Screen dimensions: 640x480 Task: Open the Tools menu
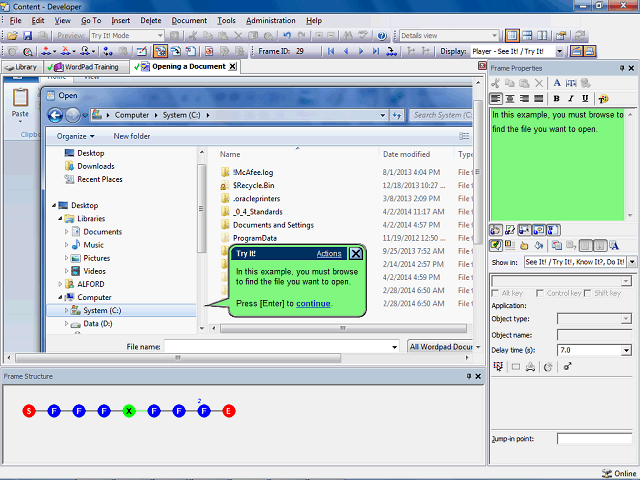pyautogui.click(x=226, y=20)
